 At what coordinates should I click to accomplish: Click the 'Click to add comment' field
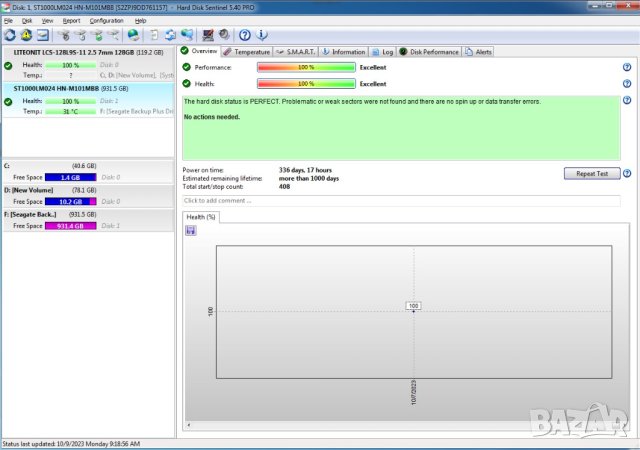[x=400, y=200]
